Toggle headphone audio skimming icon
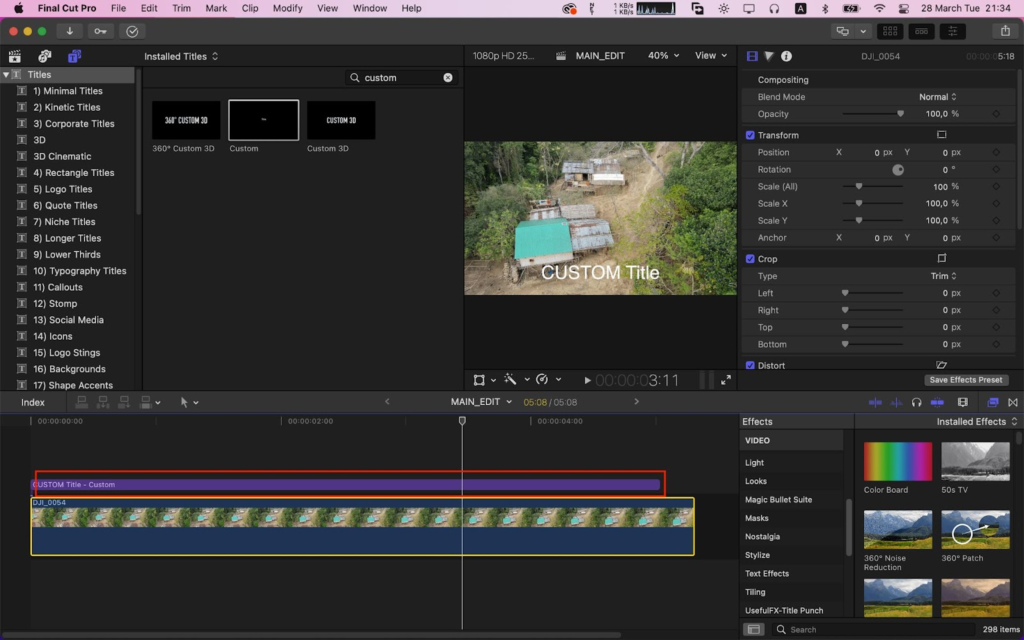 click(x=916, y=402)
